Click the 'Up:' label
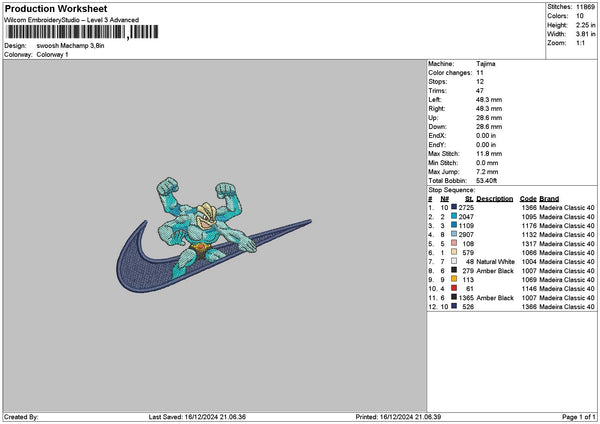The height and width of the screenshot is (424, 600). [433, 118]
